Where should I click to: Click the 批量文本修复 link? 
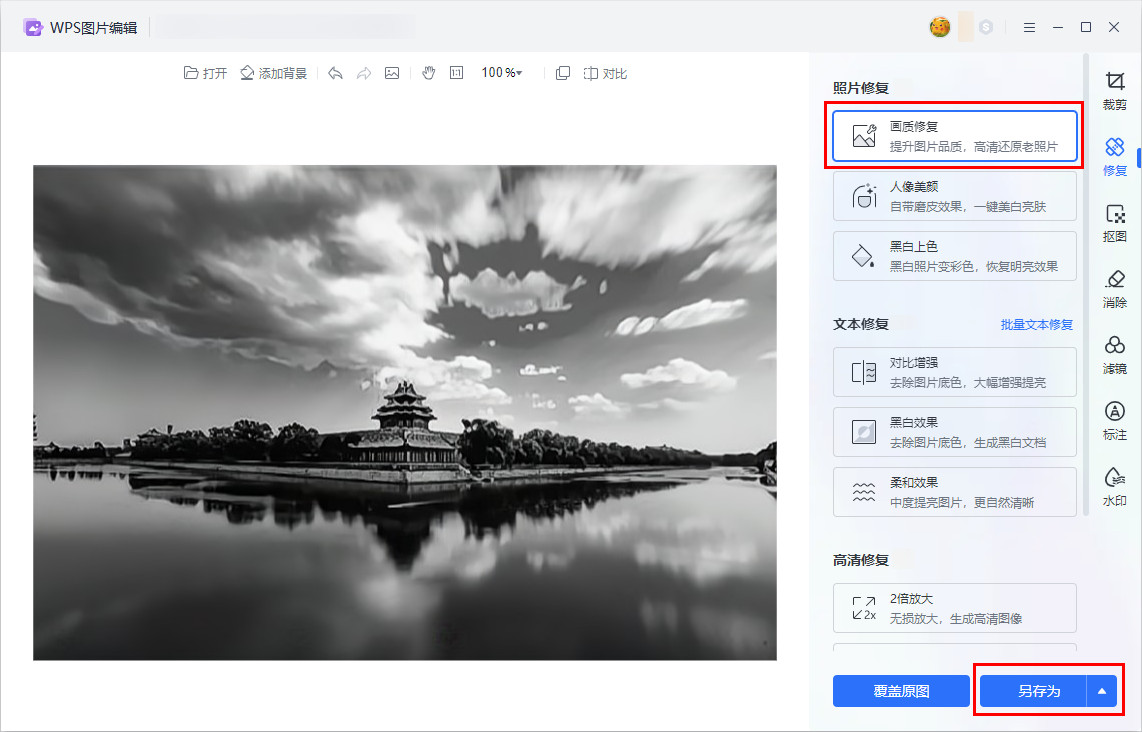pyautogui.click(x=1036, y=325)
